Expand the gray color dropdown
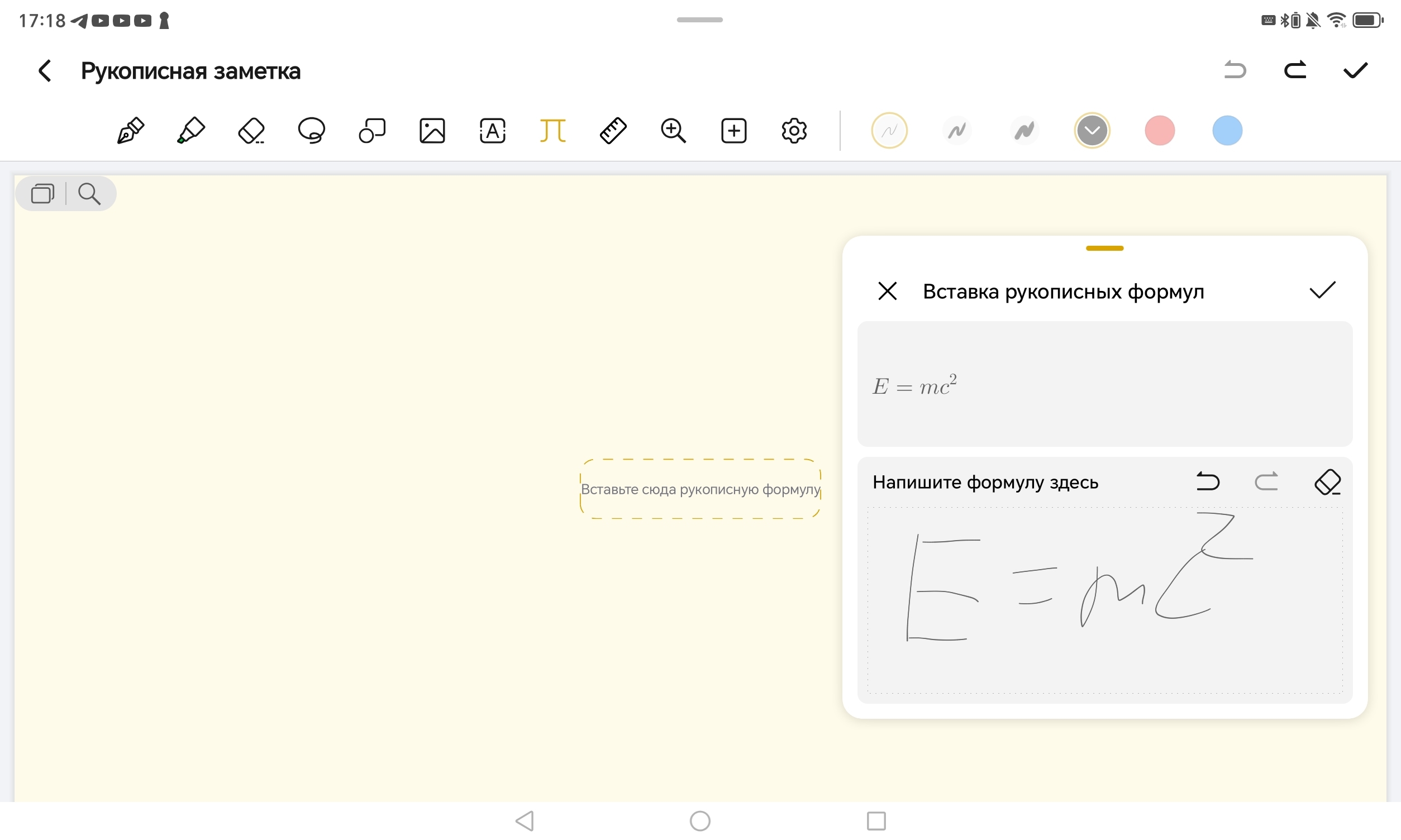Image resolution: width=1401 pixels, height=840 pixels. point(1092,131)
